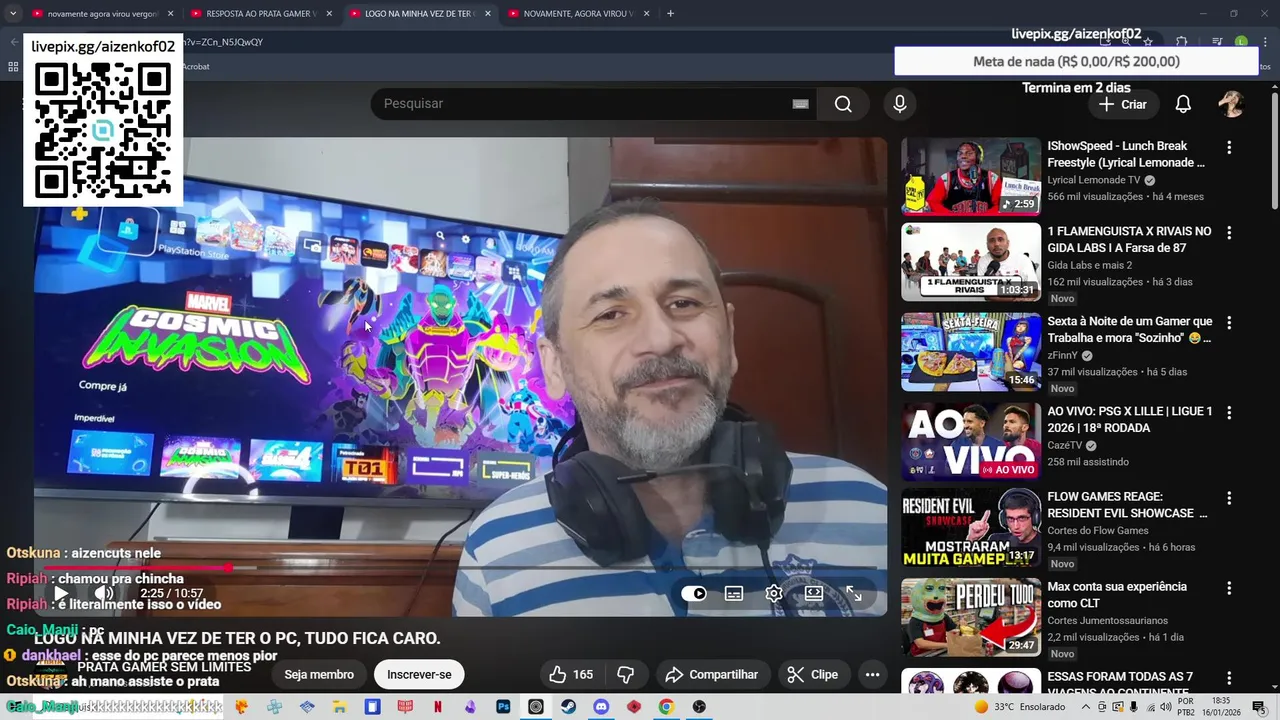1280x720 pixels.
Task: Start voice search with the microphone
Action: 899,104
